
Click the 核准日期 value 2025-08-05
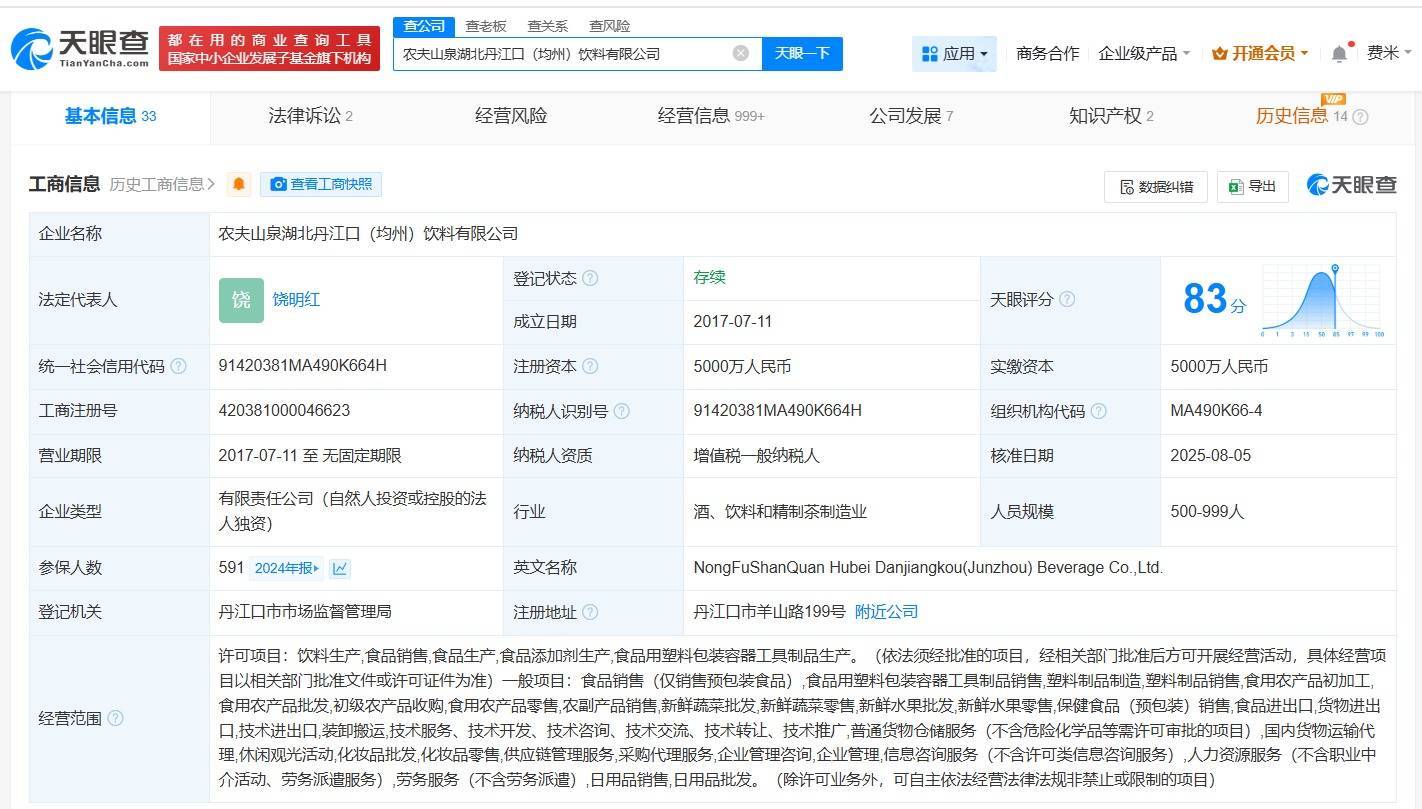click(x=1210, y=455)
